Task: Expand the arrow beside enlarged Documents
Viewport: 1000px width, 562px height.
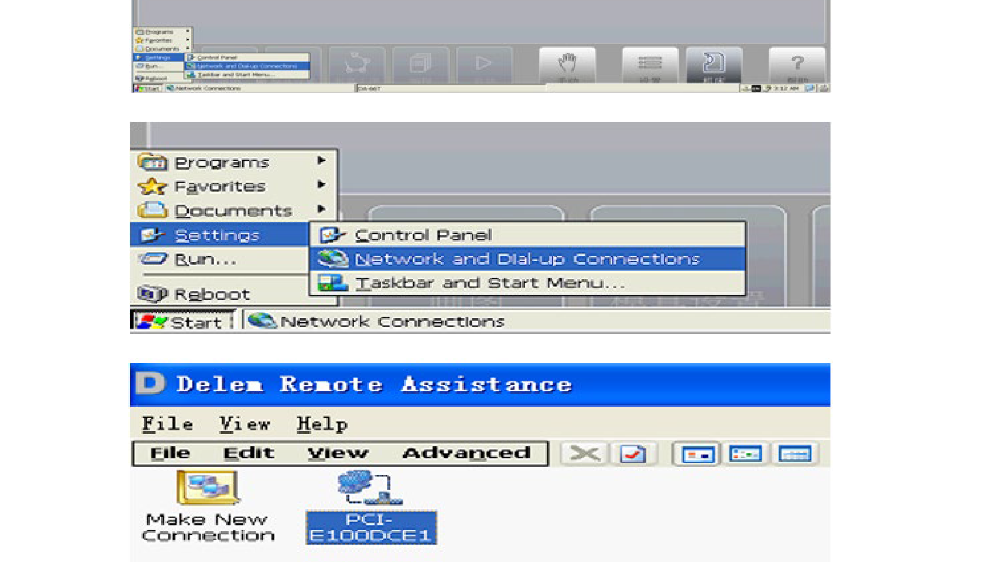Action: pos(321,209)
